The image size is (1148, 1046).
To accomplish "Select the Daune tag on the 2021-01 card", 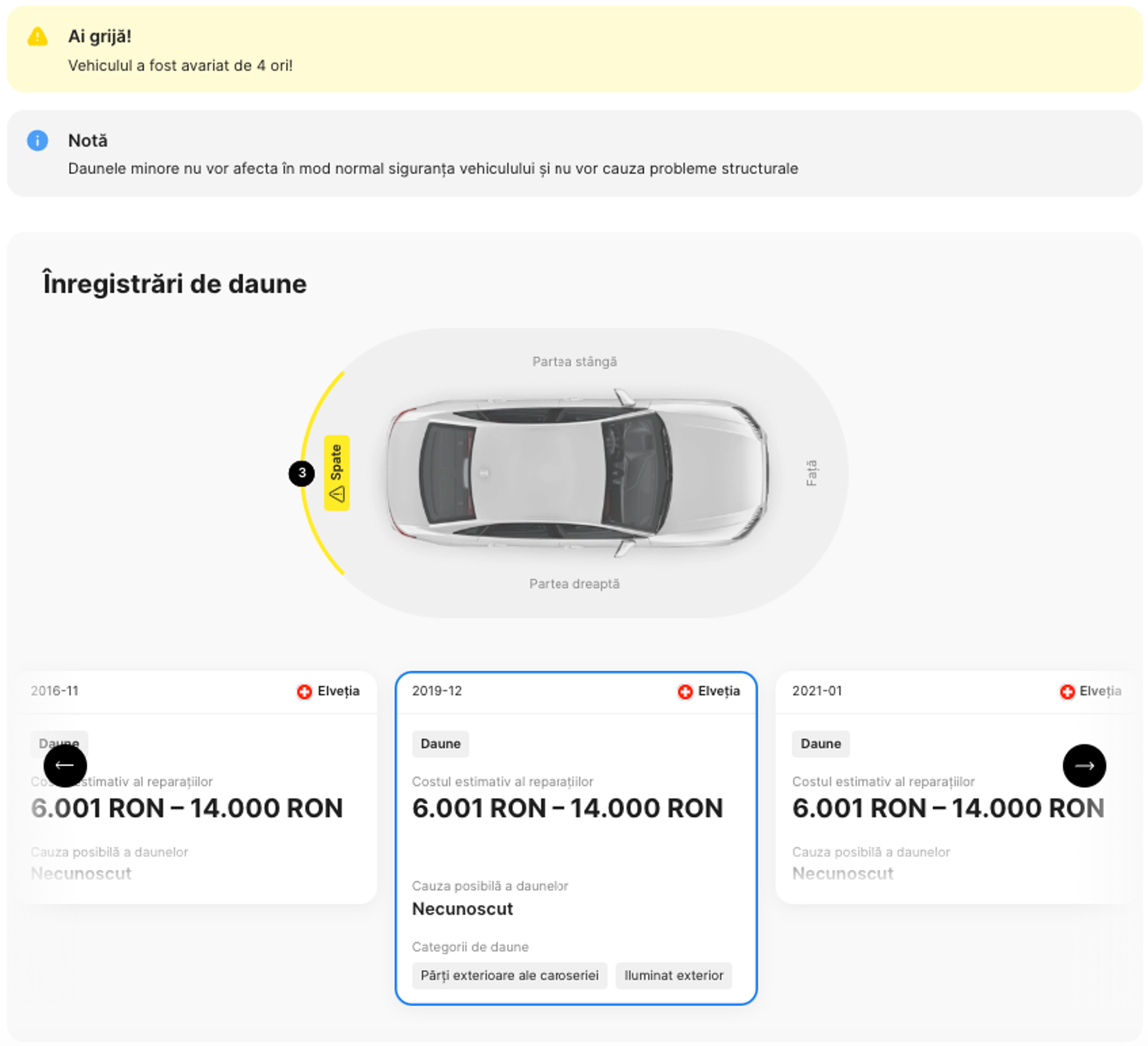I will pyautogui.click(x=820, y=744).
